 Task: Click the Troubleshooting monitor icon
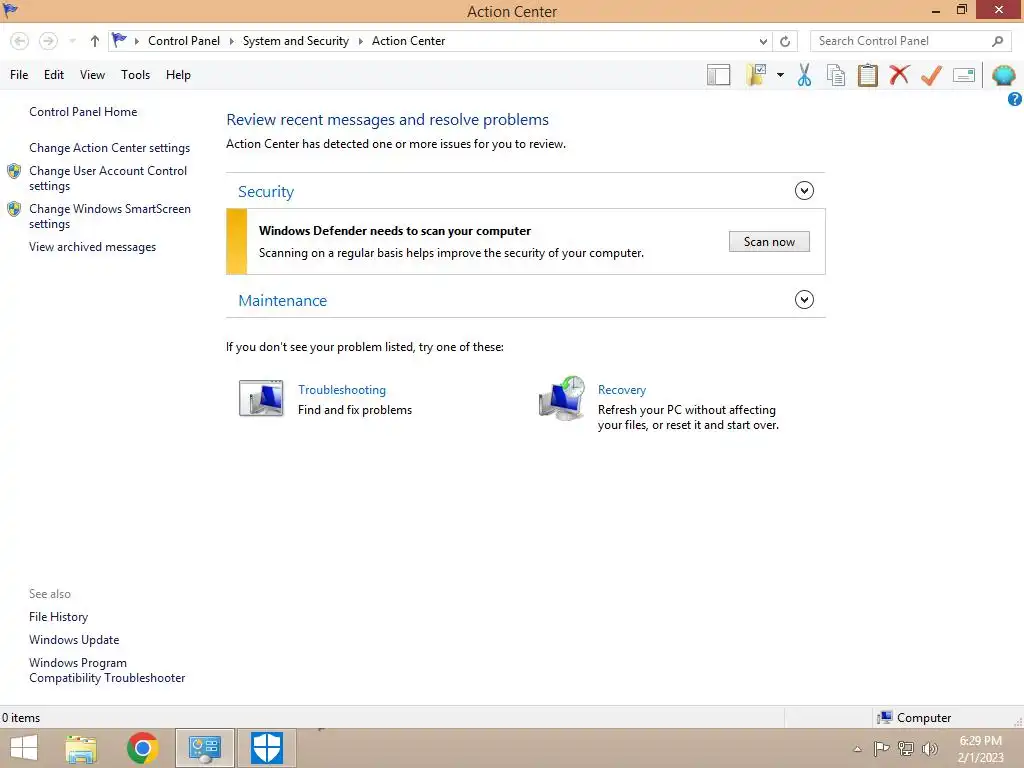(261, 398)
